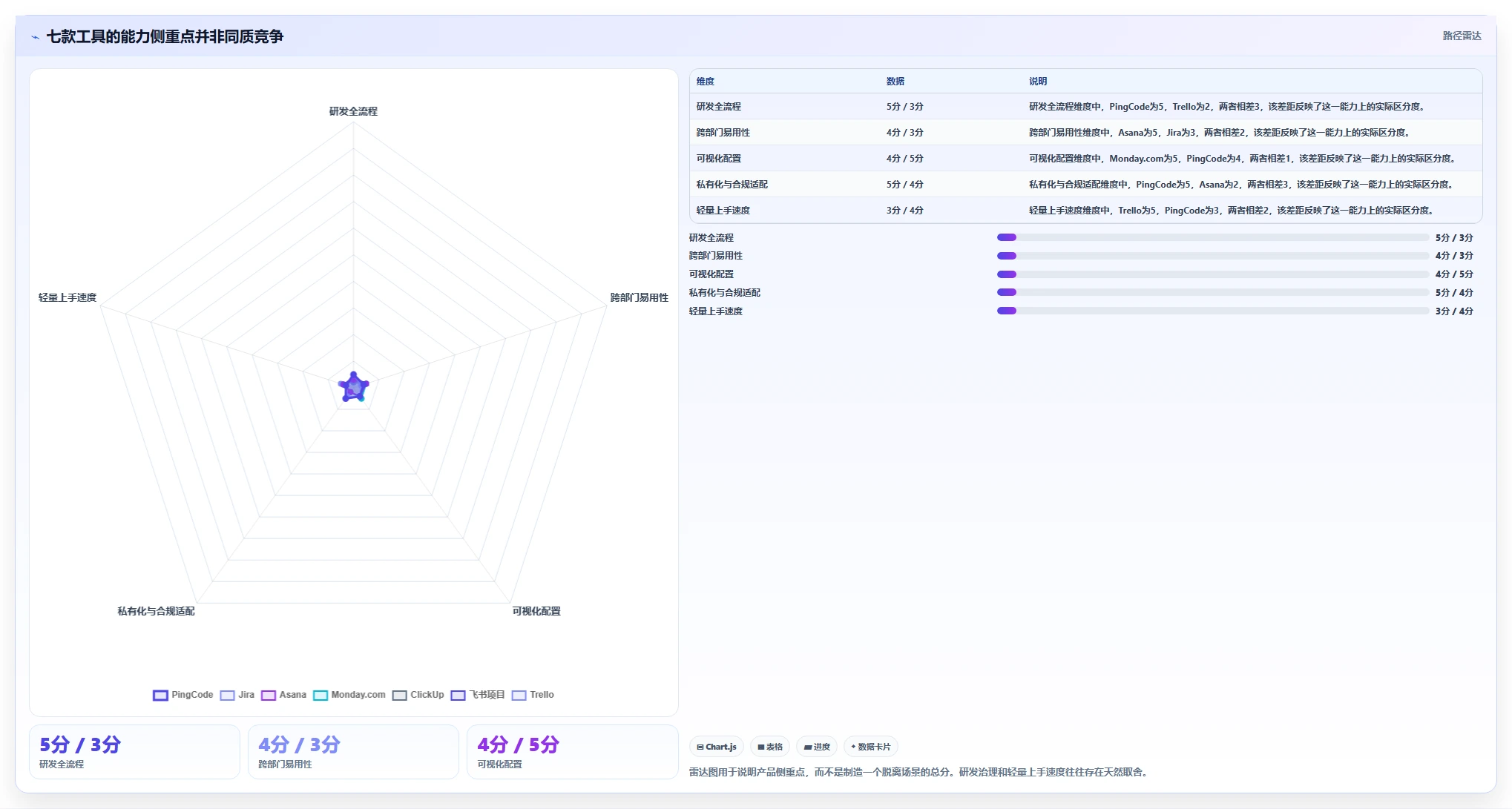Viewport: 1512px width, 809px height.
Task: Click the description mentioning Trello为5，PingCode为3
Action: [1232, 211]
